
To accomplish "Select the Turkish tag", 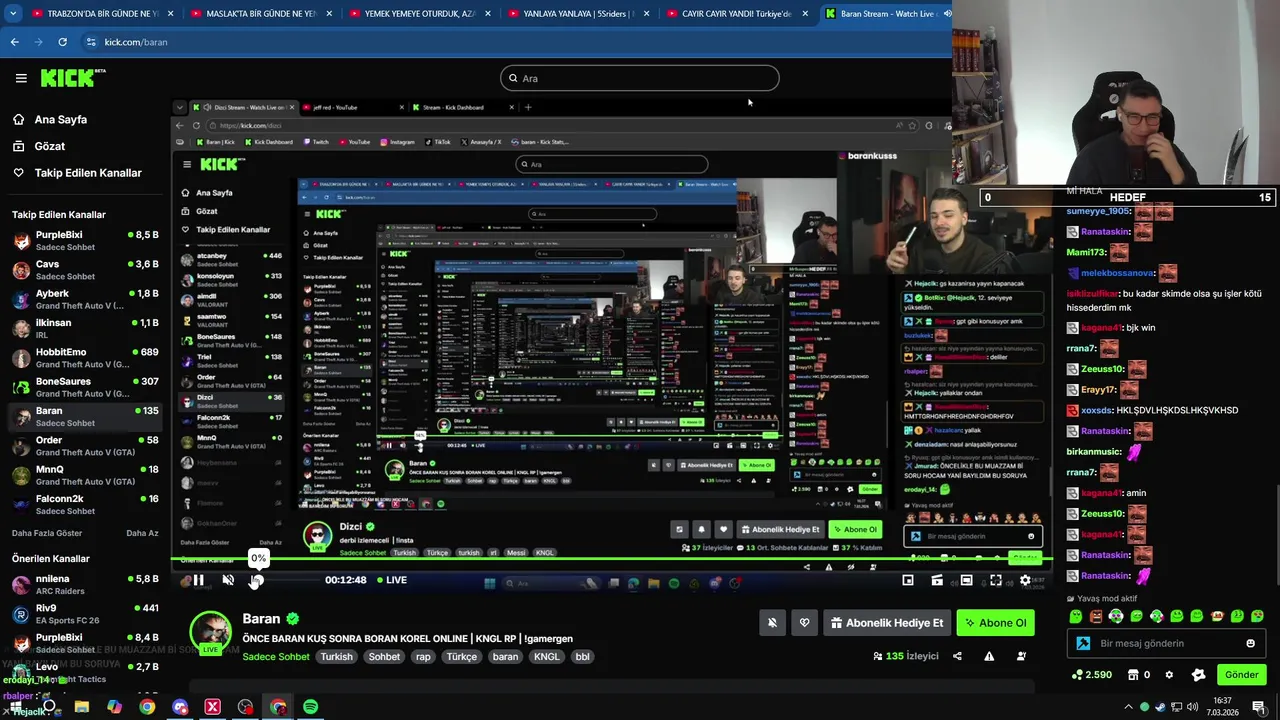I will tap(336, 657).
